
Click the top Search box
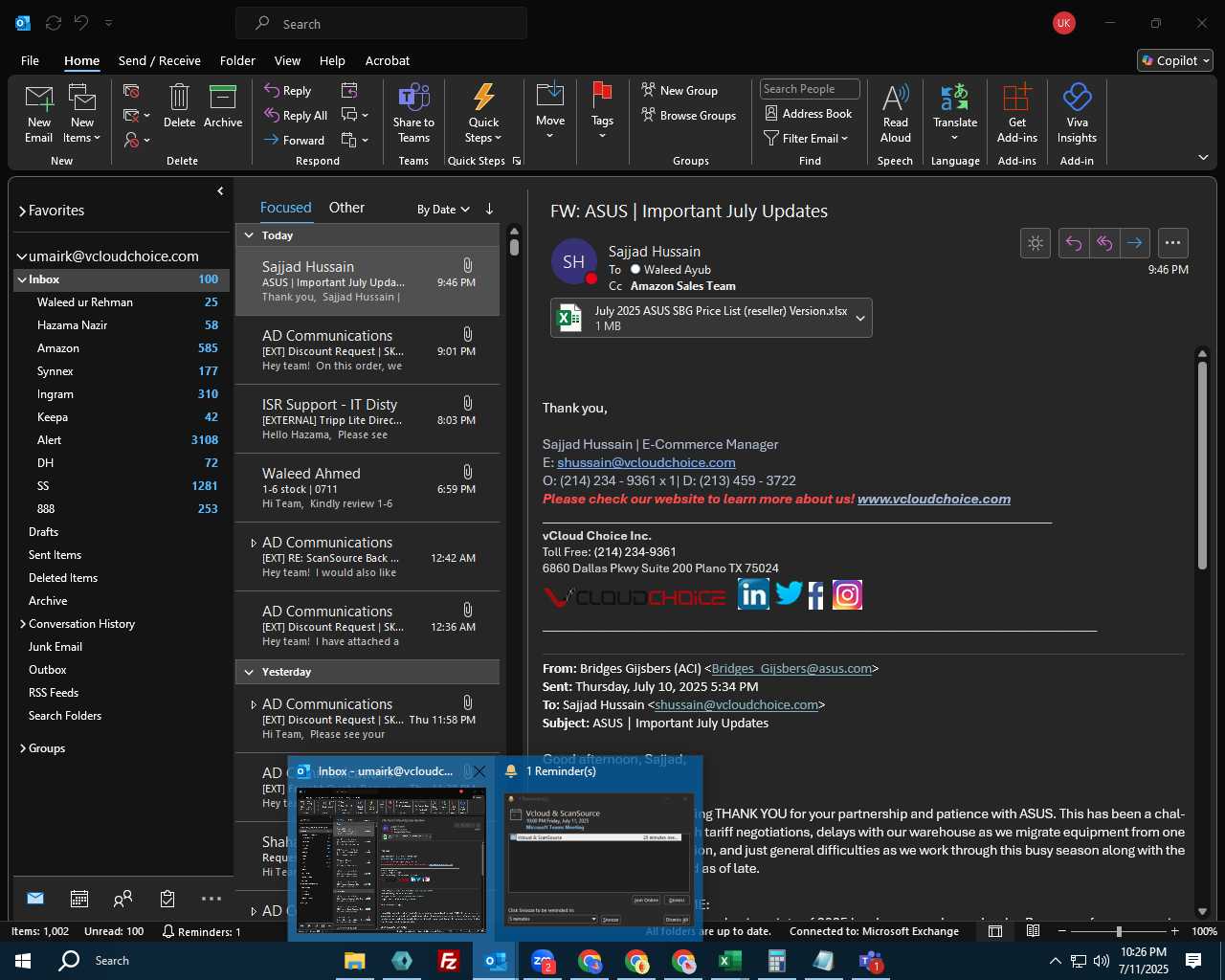click(381, 24)
